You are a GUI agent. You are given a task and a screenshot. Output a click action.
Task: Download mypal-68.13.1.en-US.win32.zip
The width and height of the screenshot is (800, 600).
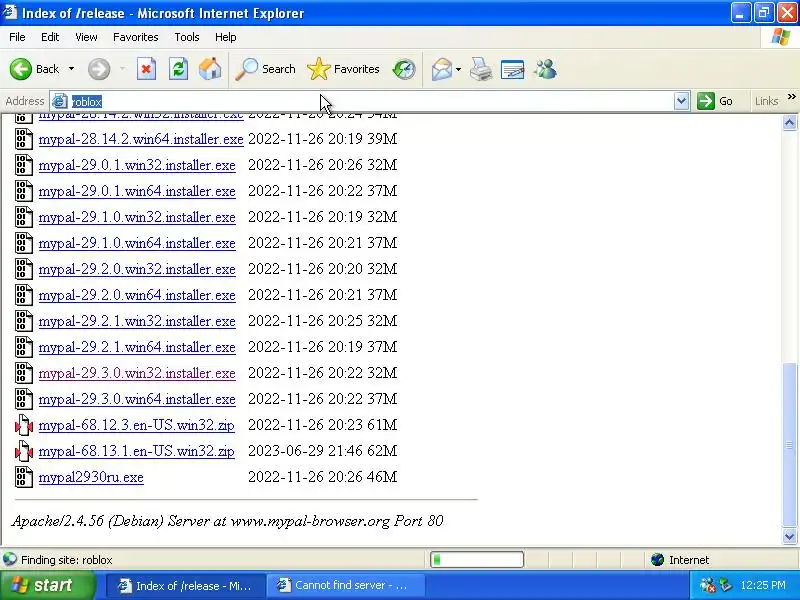coord(137,452)
